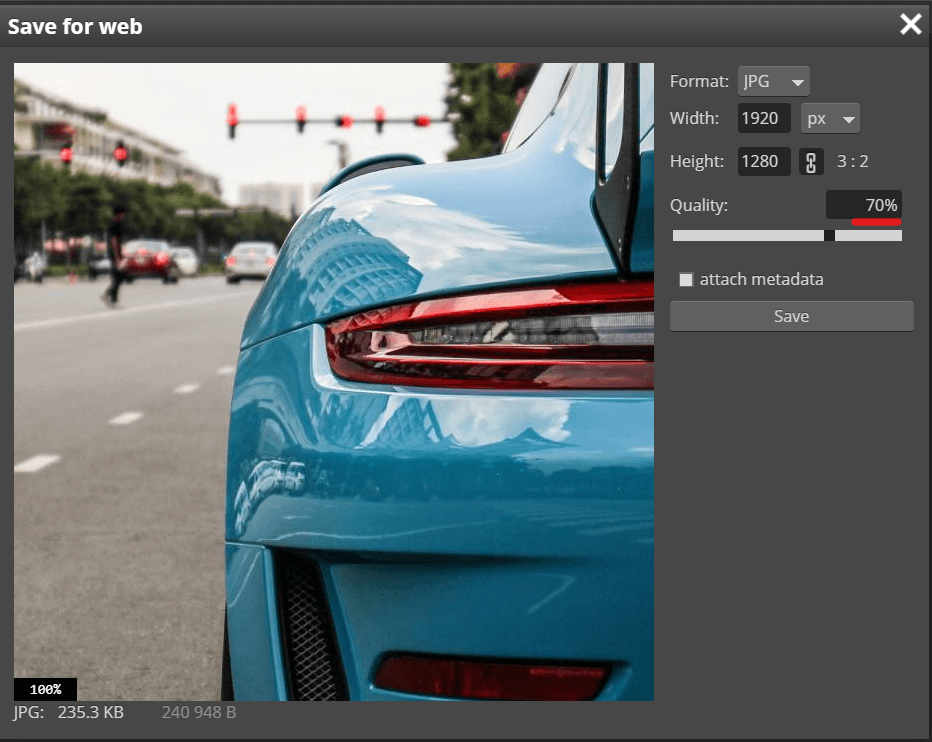This screenshot has height=742, width=932.
Task: Click the Save button
Action: tap(791, 316)
